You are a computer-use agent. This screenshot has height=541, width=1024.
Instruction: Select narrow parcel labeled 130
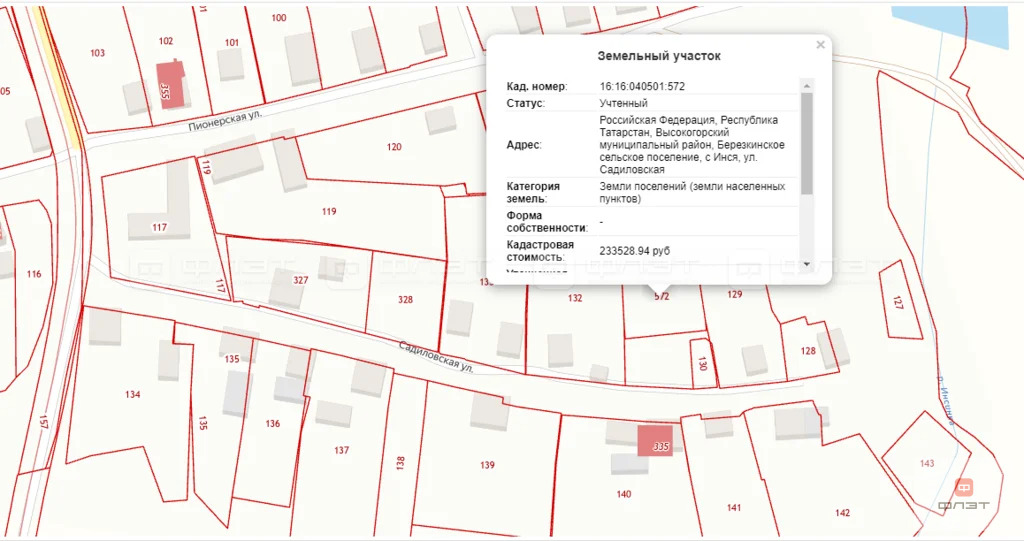coord(702,364)
